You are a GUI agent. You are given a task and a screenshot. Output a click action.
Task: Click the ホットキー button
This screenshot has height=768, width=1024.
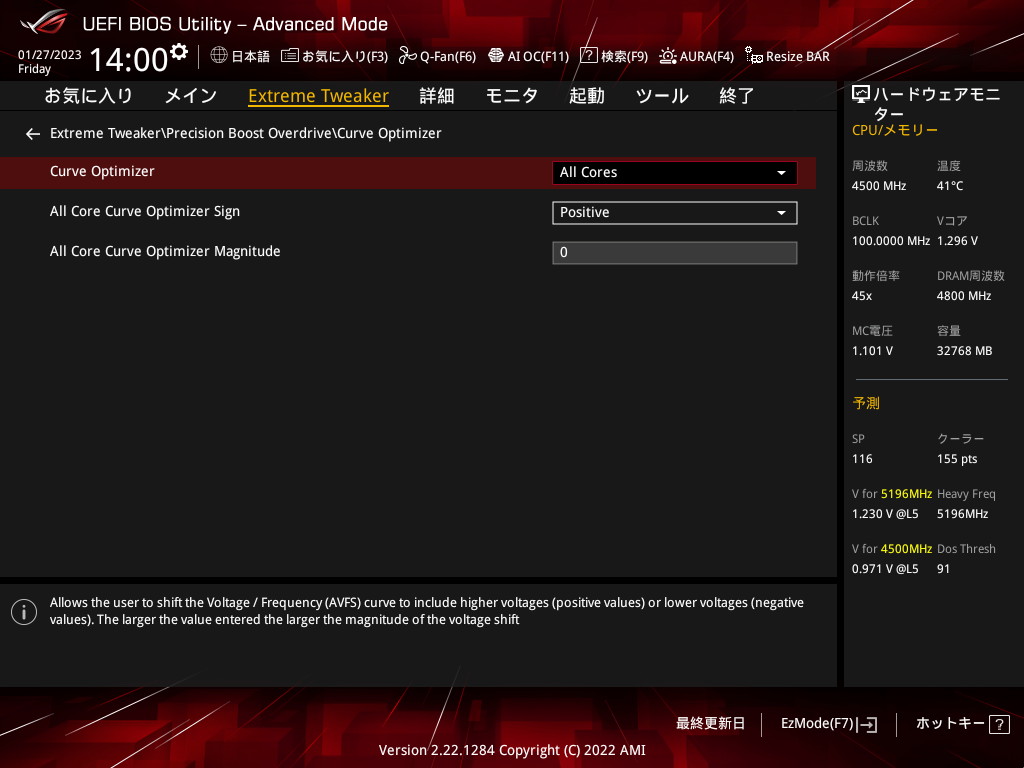tap(950, 724)
